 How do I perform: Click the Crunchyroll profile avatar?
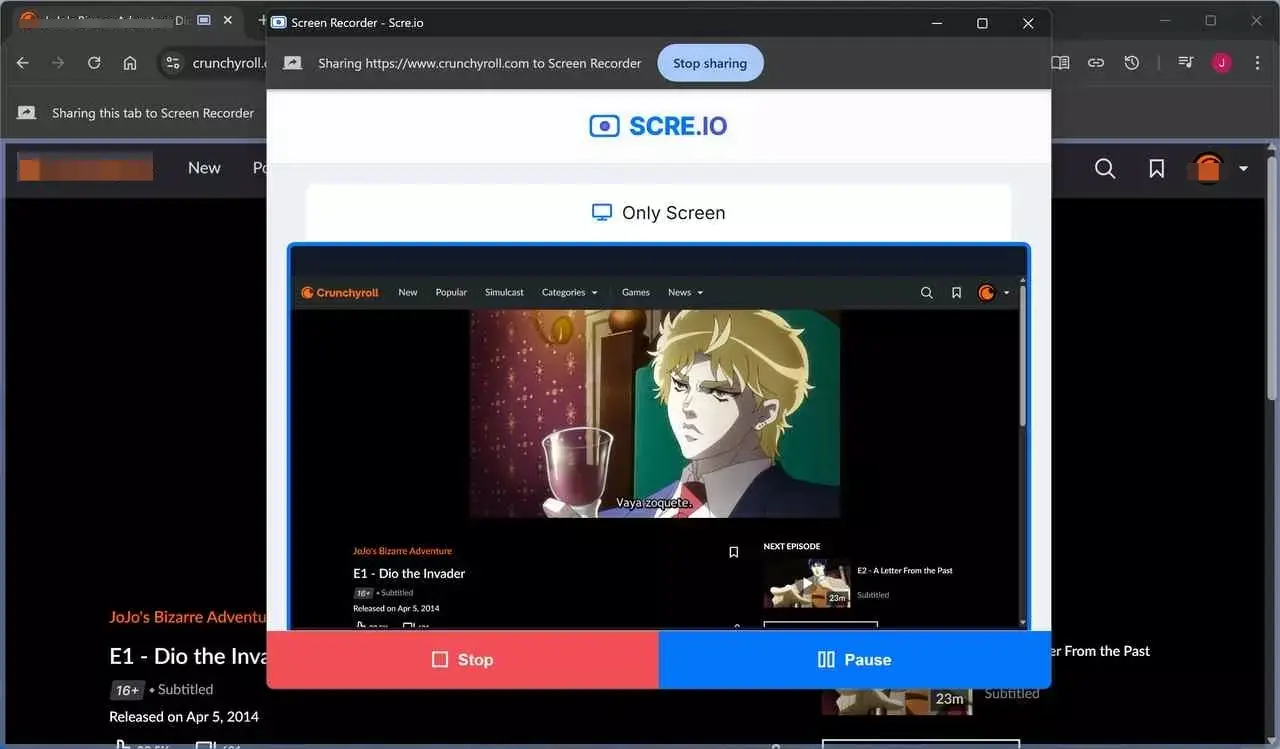tap(1209, 168)
